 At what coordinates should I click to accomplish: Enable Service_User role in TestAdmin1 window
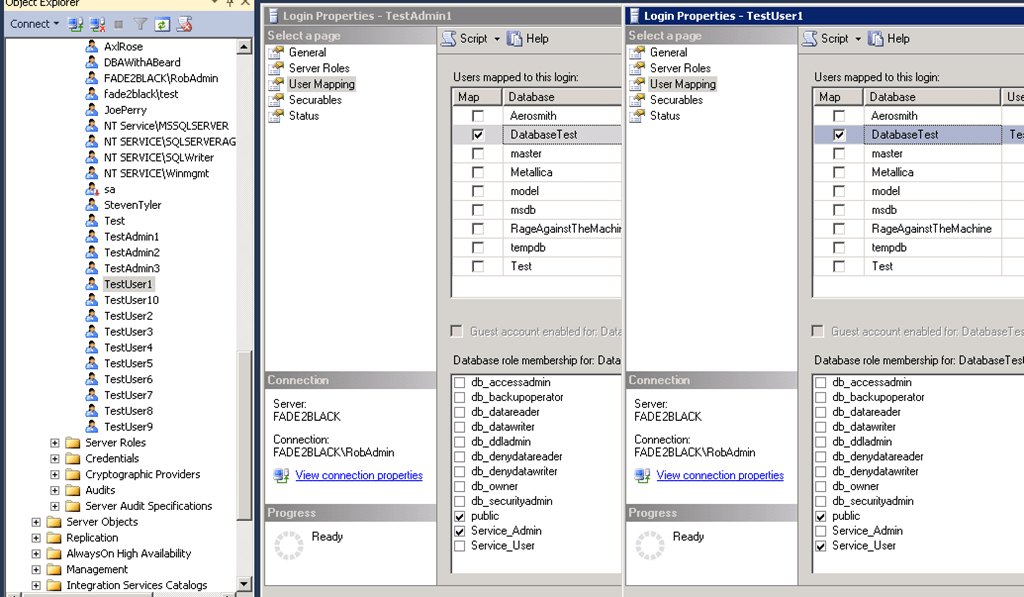460,546
